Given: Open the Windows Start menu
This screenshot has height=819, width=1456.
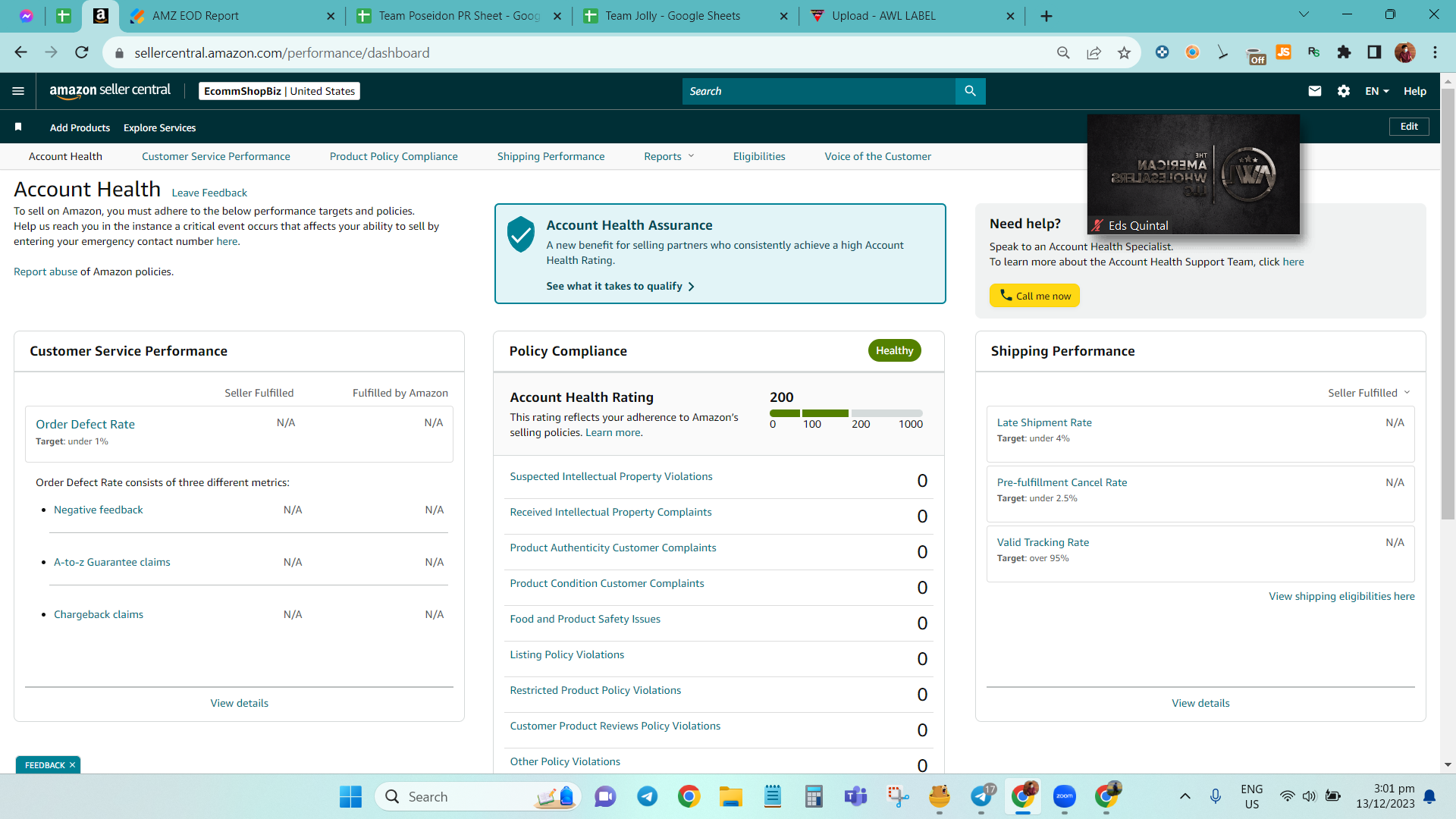Looking at the screenshot, I should pyautogui.click(x=350, y=796).
